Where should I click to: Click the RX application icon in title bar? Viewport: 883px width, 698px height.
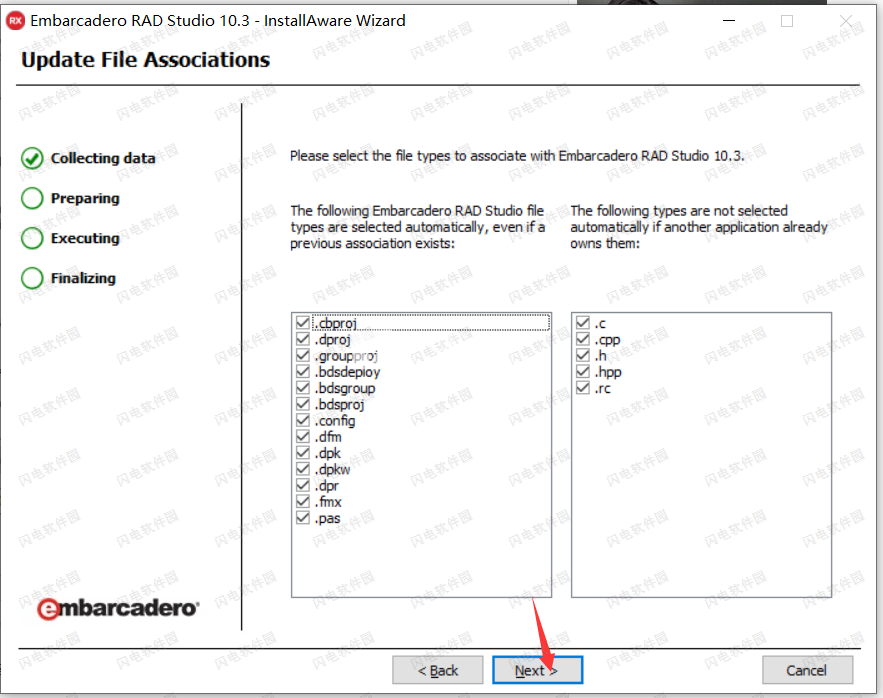[15, 21]
